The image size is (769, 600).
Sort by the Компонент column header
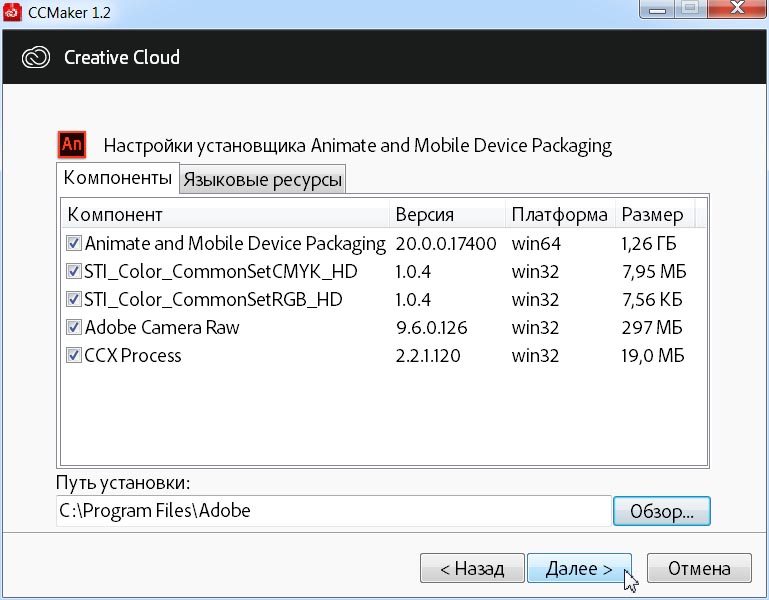pyautogui.click(x=226, y=214)
